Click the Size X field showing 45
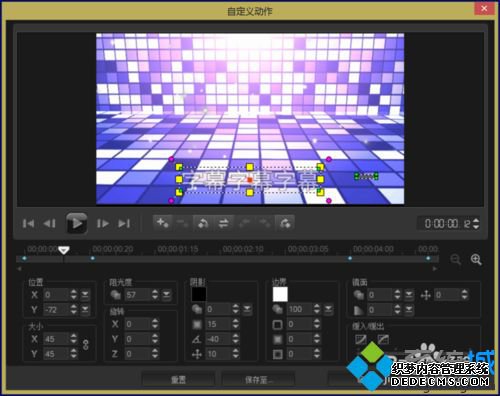 (56, 339)
